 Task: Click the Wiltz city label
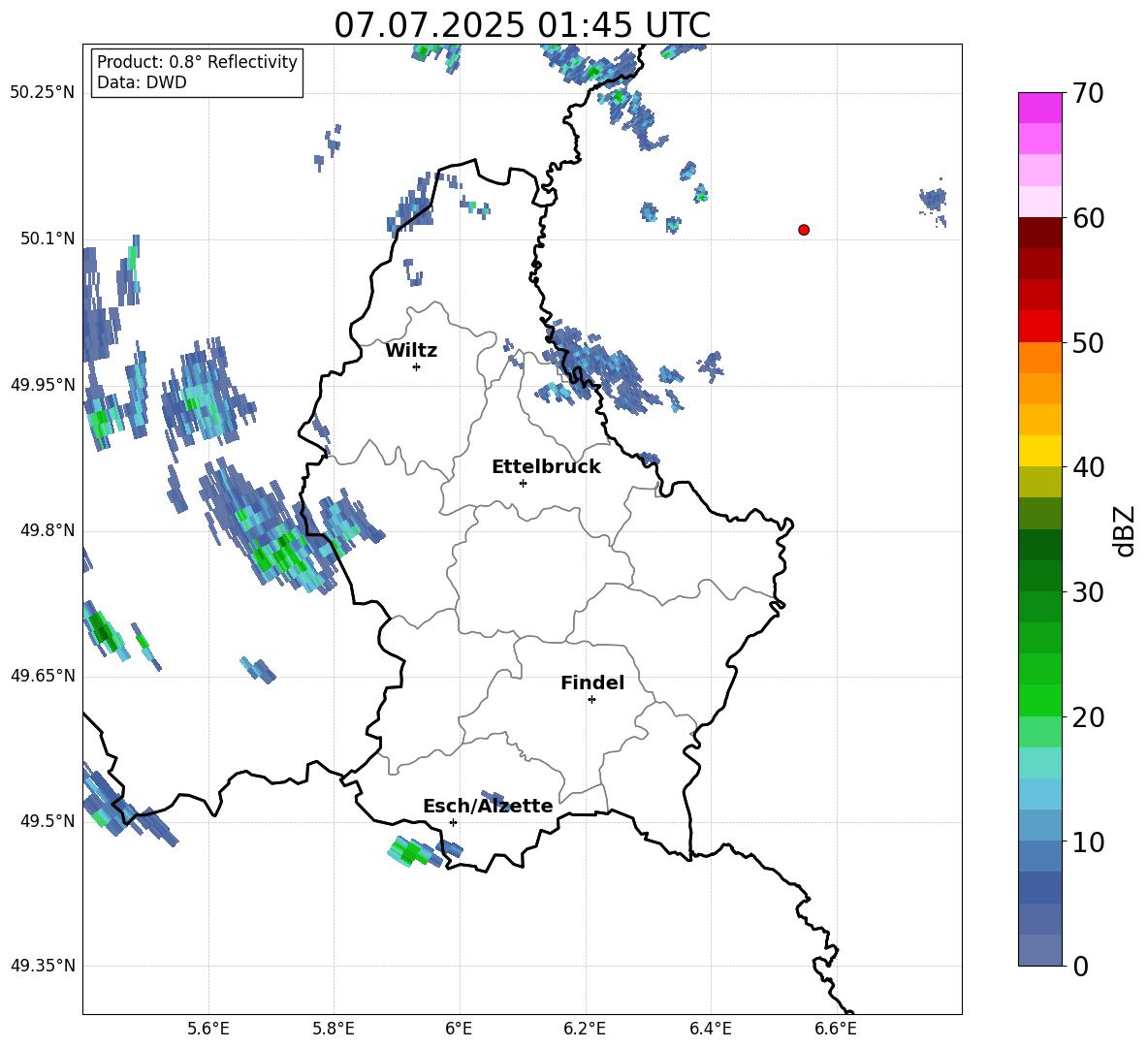(x=411, y=351)
